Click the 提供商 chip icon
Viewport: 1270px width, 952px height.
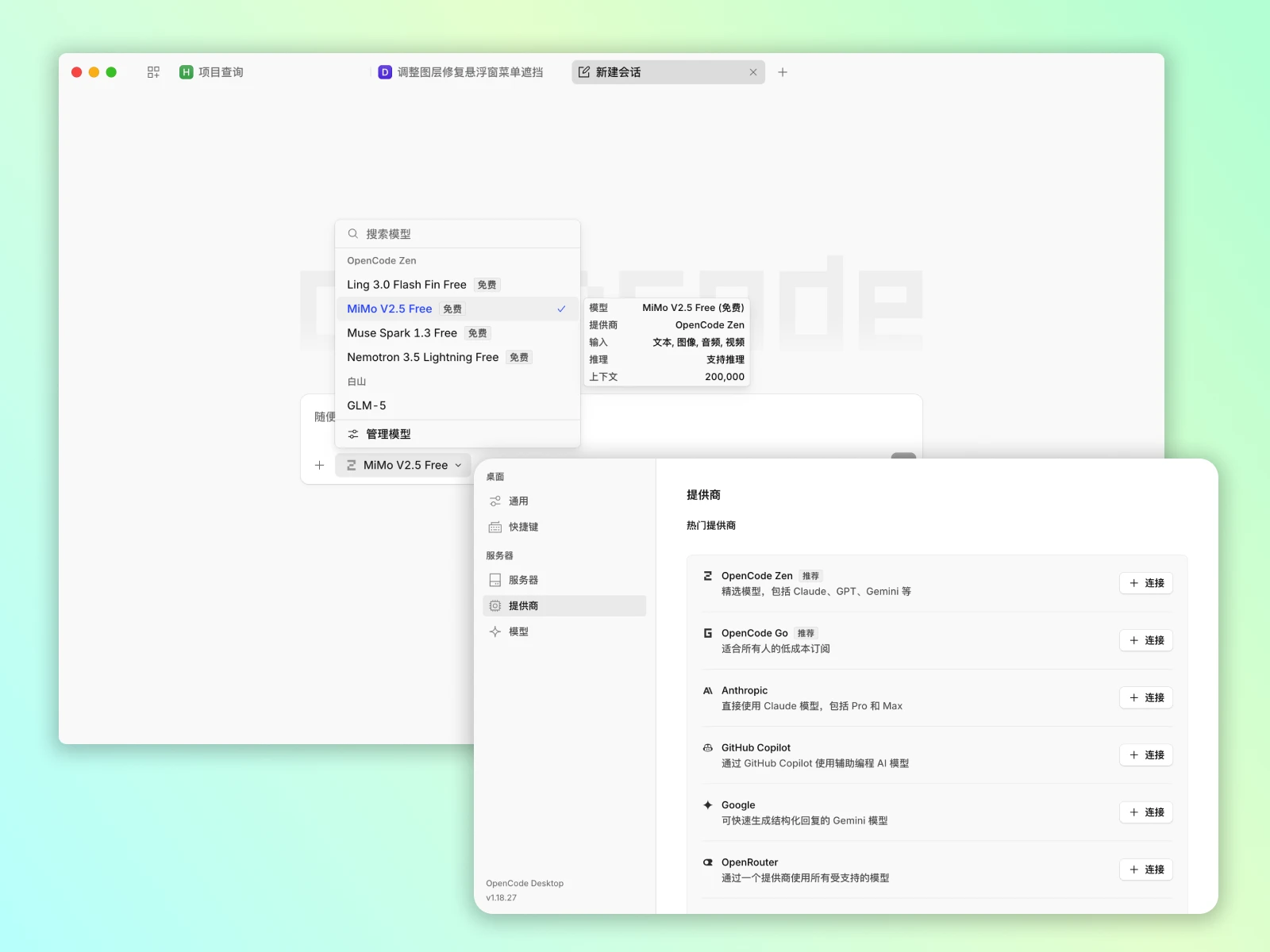coord(495,605)
